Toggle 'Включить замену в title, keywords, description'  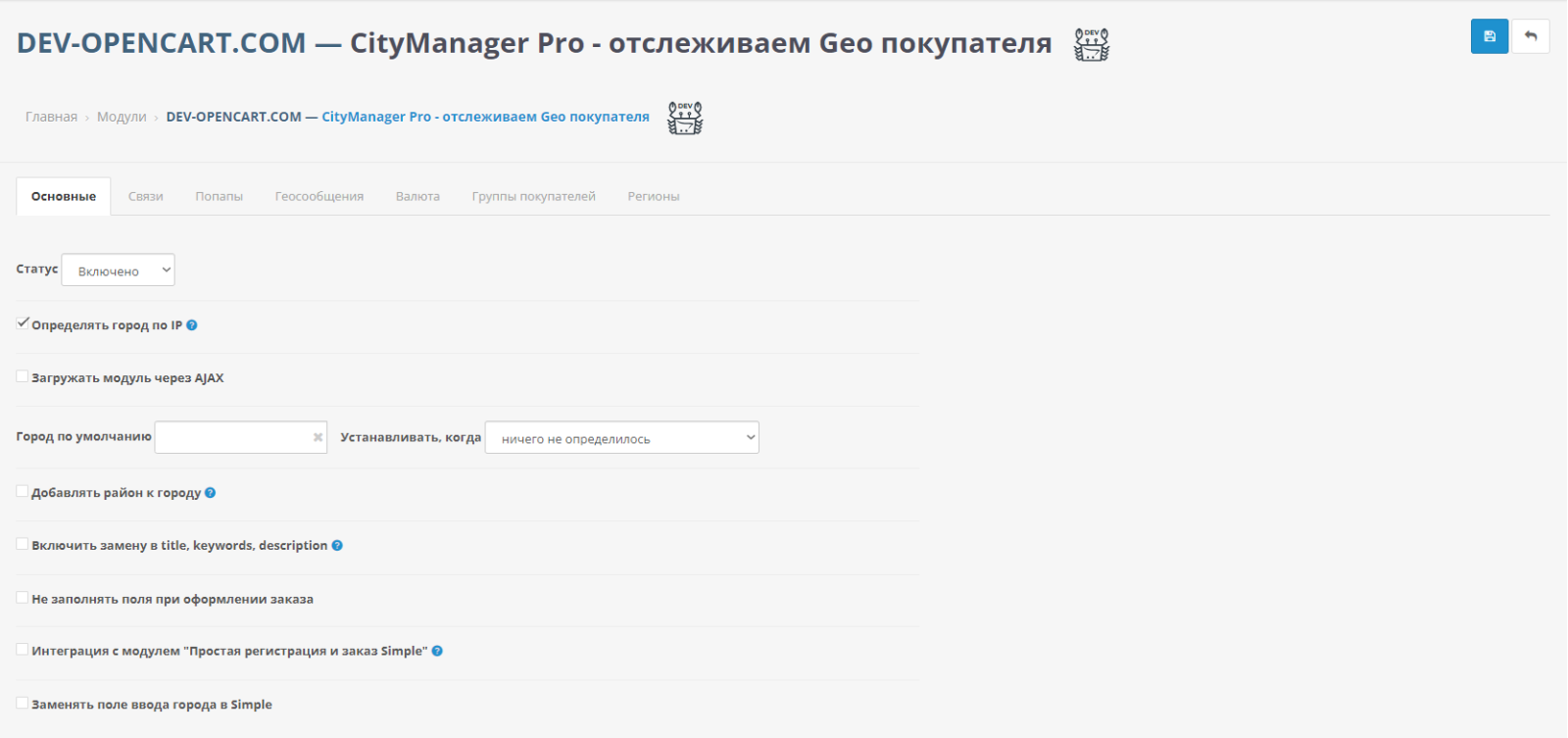tap(23, 544)
